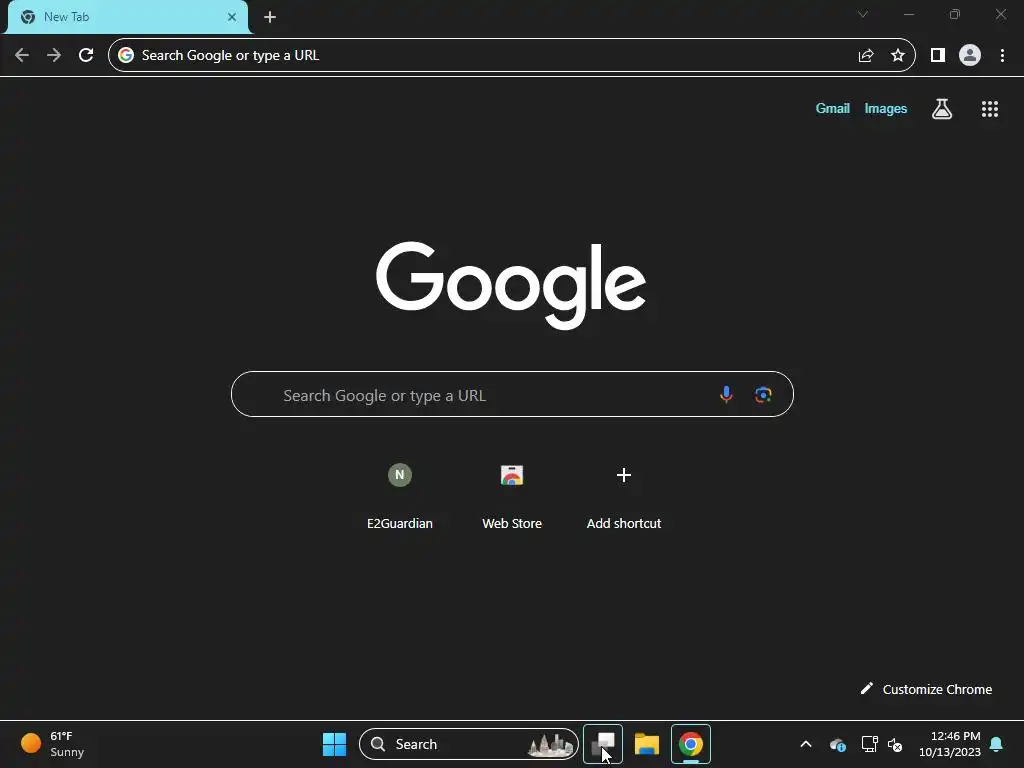Open Chrome's three-dot menu
Viewport: 1024px width, 768px height.
pos(1002,56)
